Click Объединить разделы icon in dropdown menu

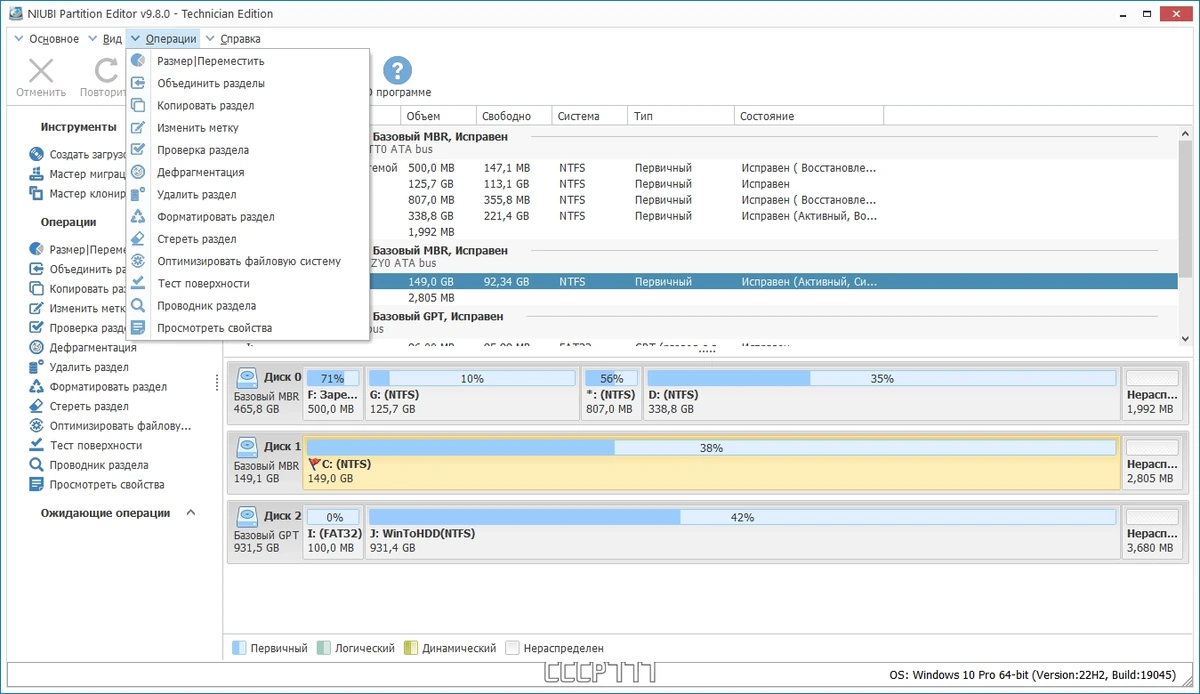tap(138, 83)
